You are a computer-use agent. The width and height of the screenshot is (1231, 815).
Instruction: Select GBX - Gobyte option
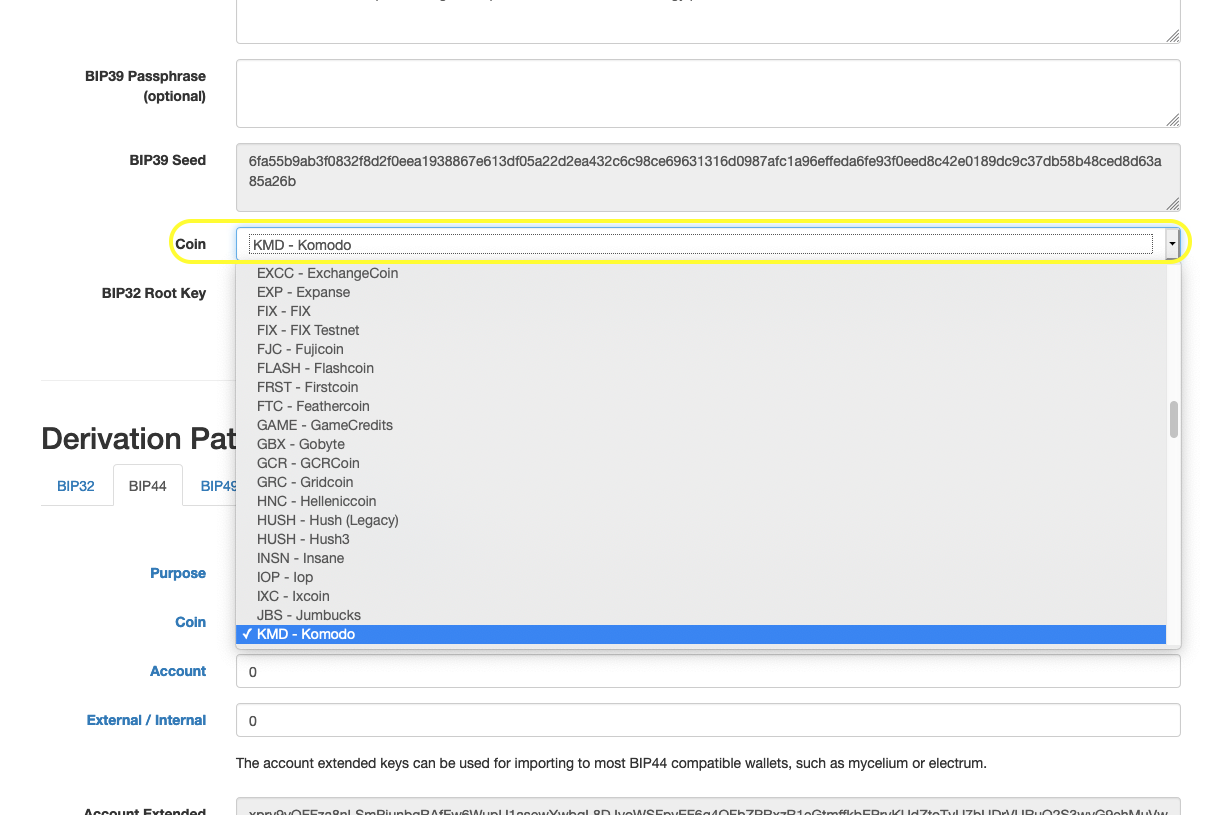(x=701, y=444)
